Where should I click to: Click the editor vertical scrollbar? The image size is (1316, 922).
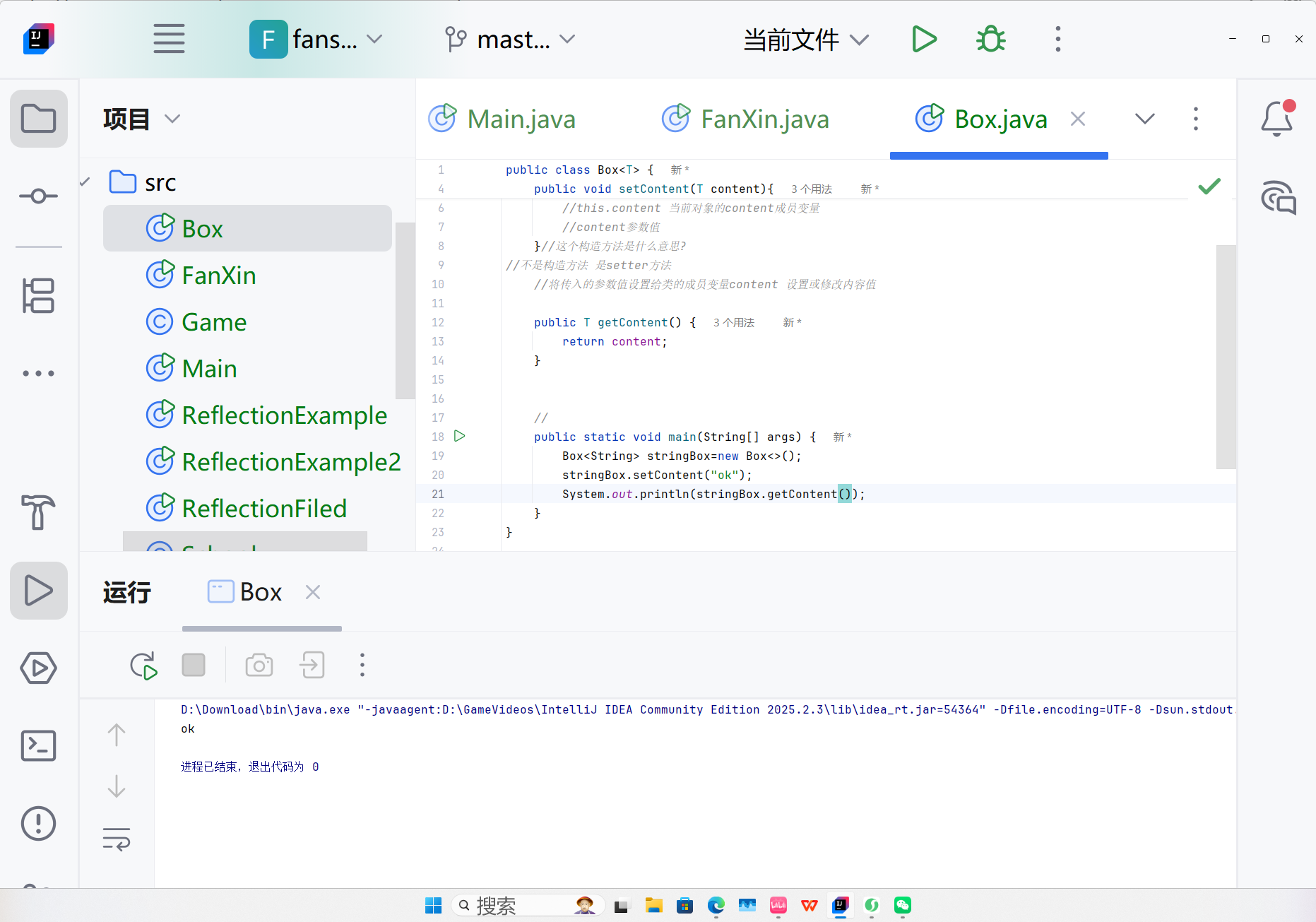tap(1226, 356)
